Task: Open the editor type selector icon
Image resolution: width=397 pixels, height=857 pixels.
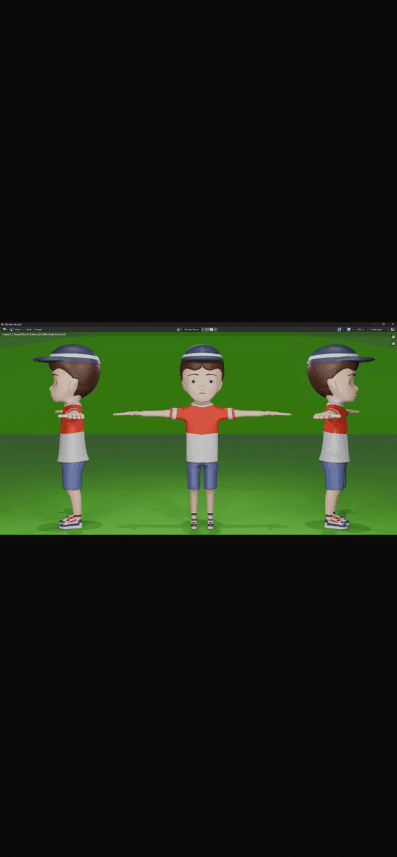Action: 4,329
